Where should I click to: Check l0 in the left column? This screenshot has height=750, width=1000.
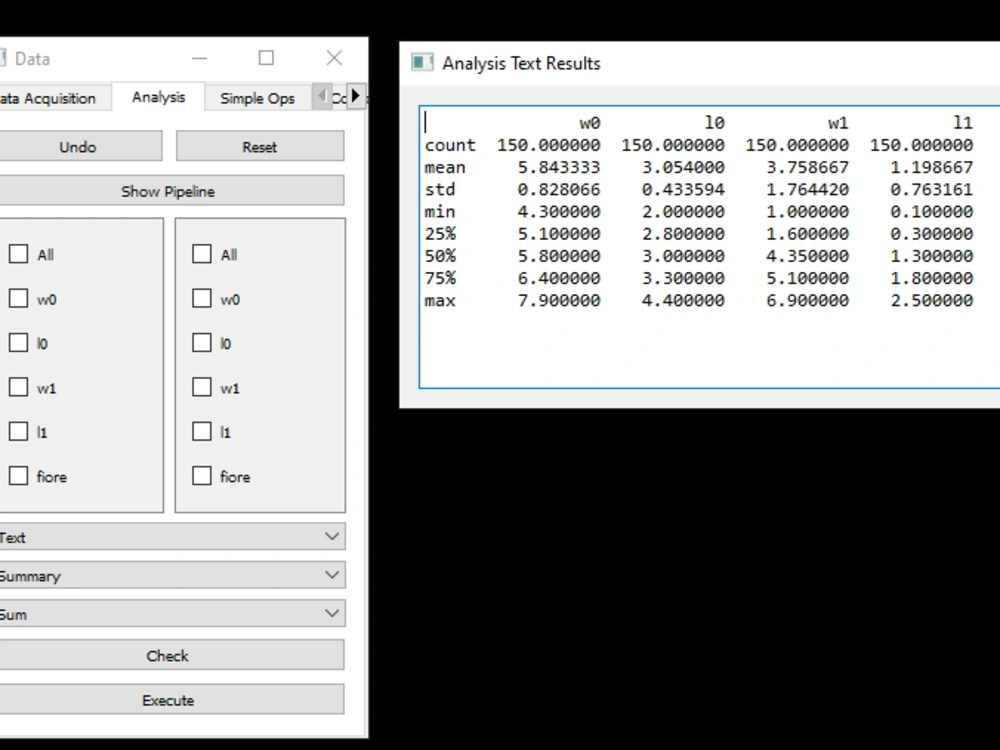[18, 343]
